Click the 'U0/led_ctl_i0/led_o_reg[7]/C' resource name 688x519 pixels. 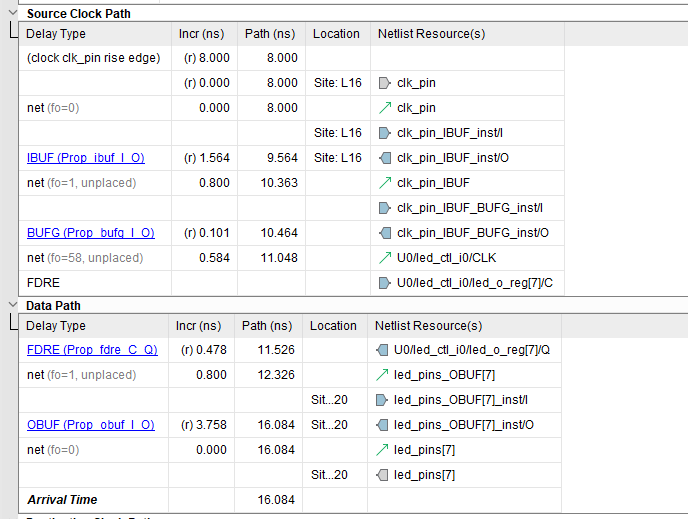click(475, 283)
